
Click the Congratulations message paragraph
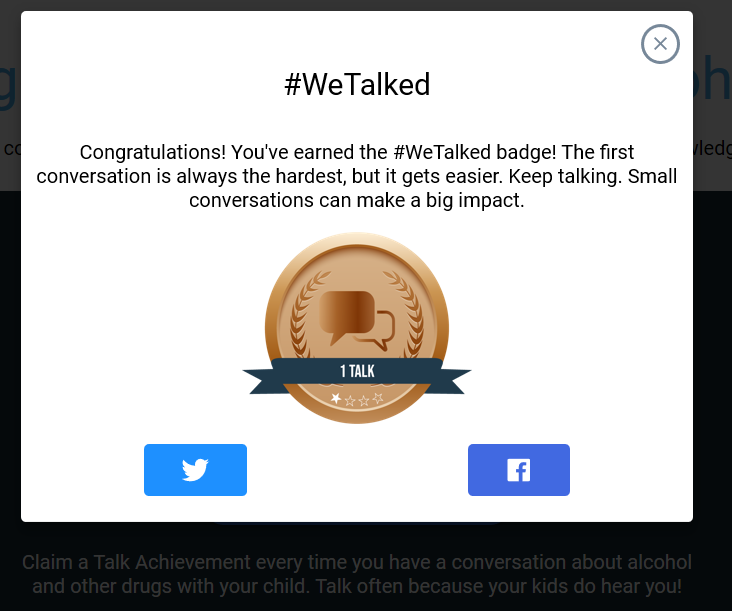[x=357, y=177]
